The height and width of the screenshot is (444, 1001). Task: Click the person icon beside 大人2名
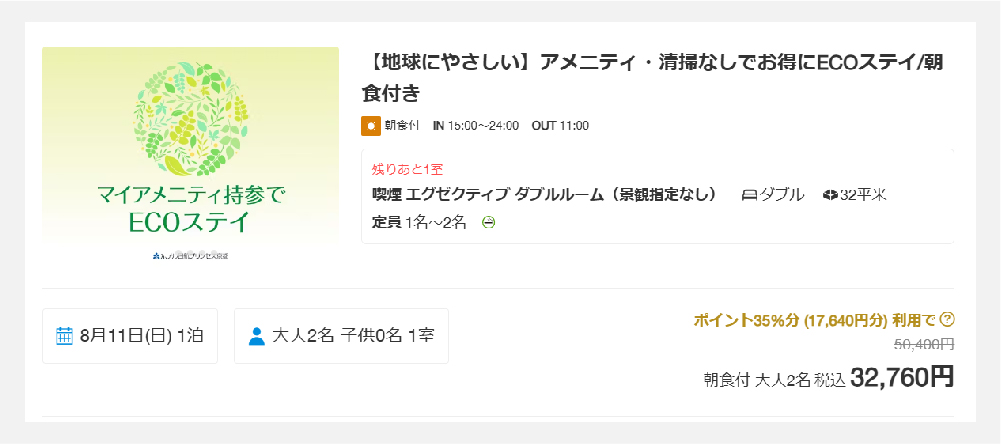click(x=257, y=335)
